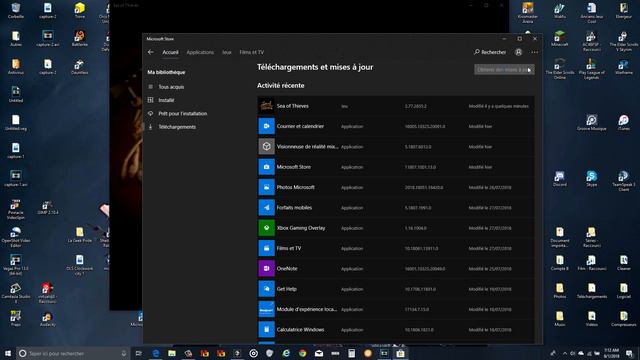
Task: Open the Accueil tab
Action: pos(170,52)
